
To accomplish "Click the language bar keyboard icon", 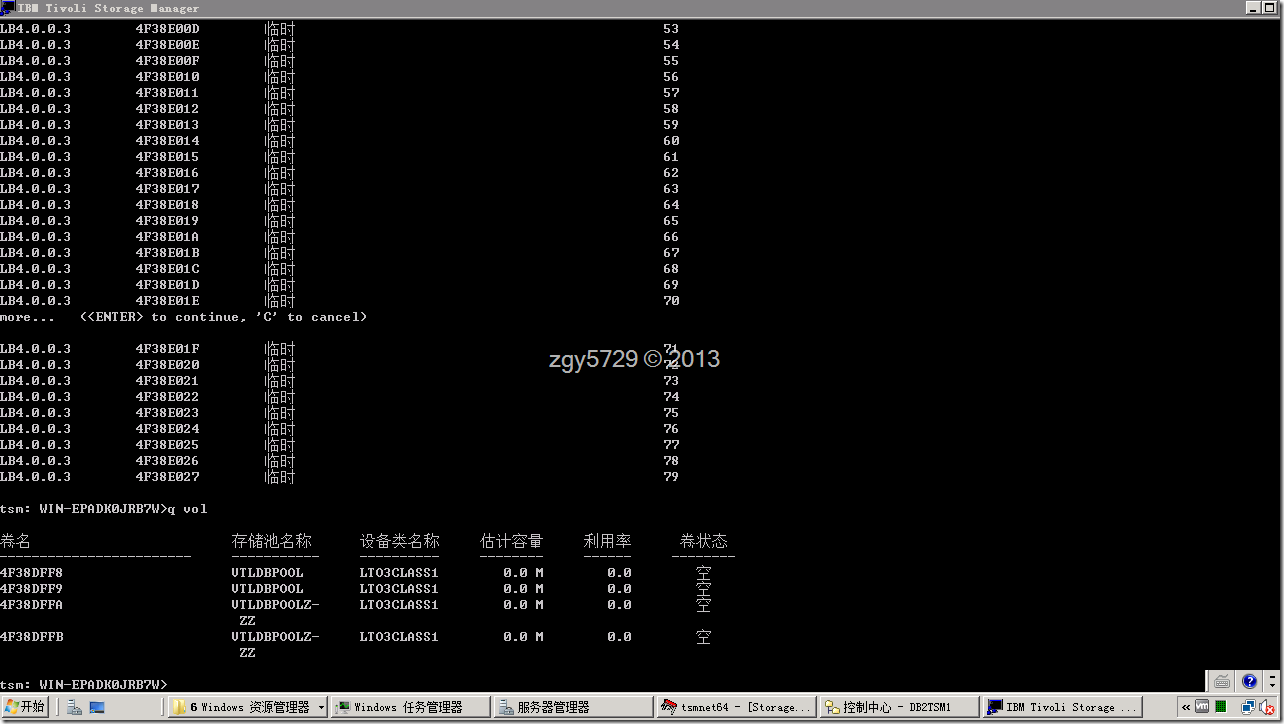I will 1222,682.
